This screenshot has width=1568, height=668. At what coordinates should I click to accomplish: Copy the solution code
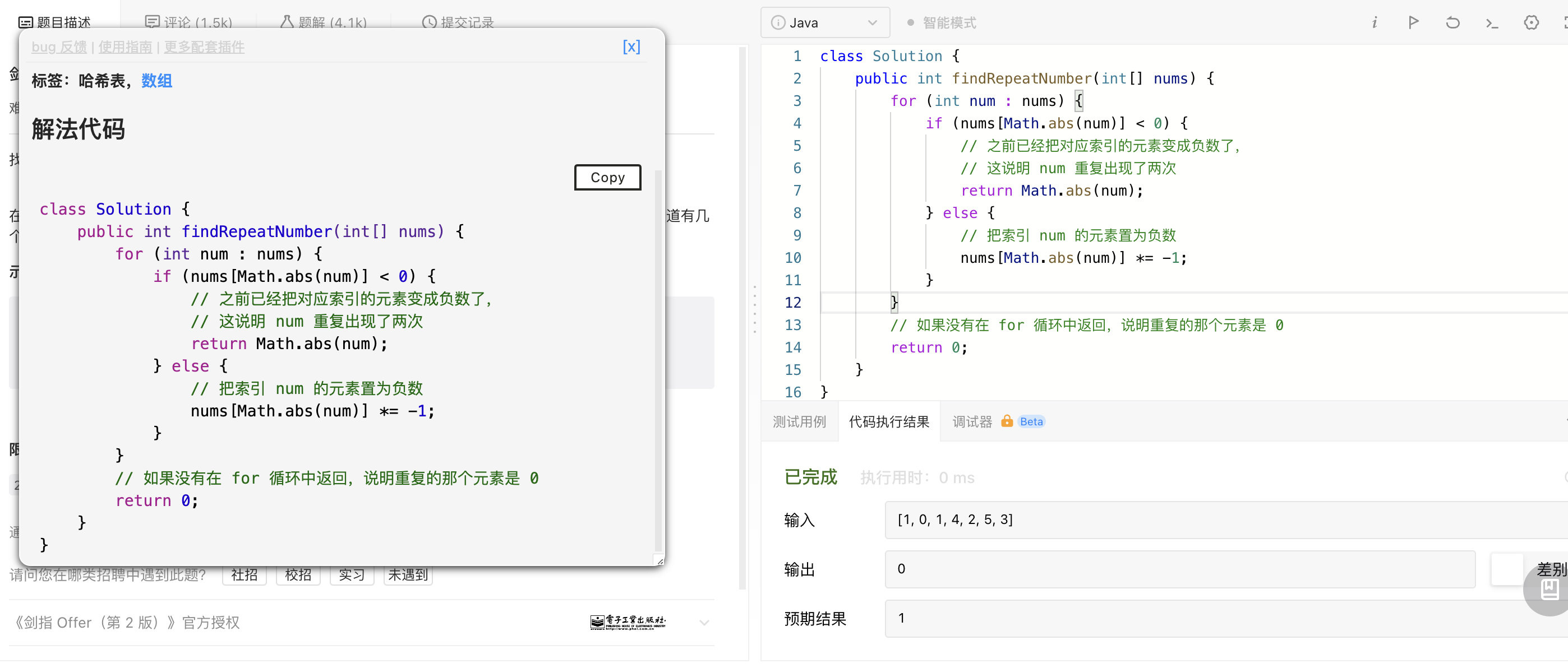pos(607,177)
